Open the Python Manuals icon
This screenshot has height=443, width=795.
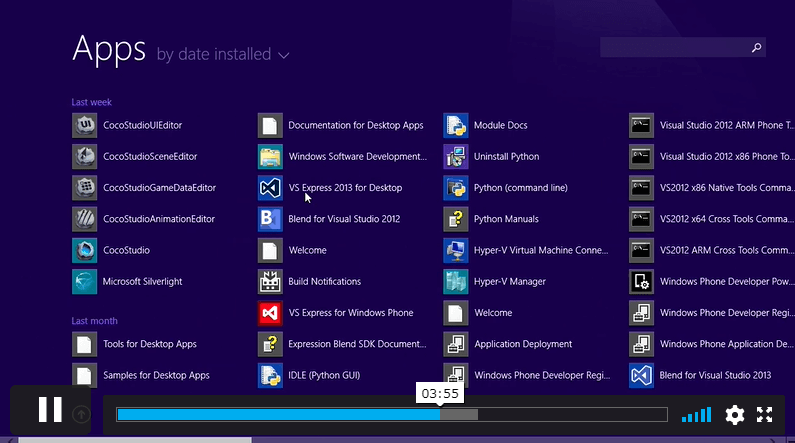[455, 219]
